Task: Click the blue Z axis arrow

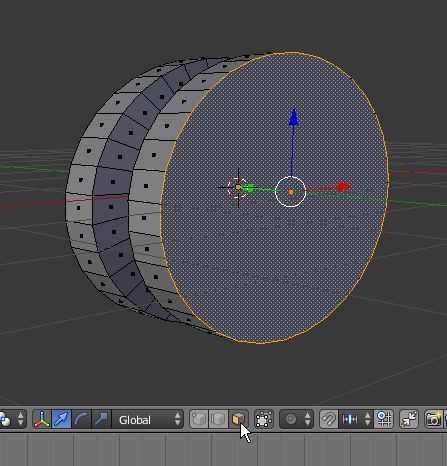Action: point(294,117)
